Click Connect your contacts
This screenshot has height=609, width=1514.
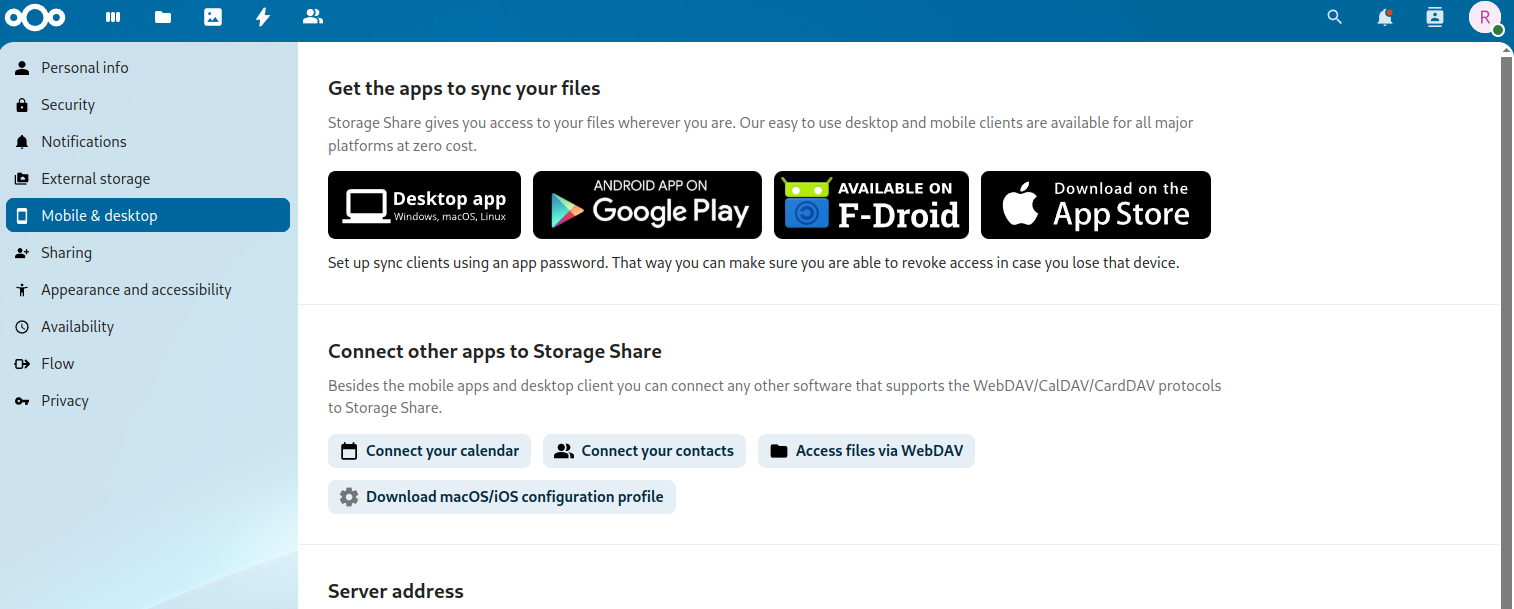coord(644,451)
